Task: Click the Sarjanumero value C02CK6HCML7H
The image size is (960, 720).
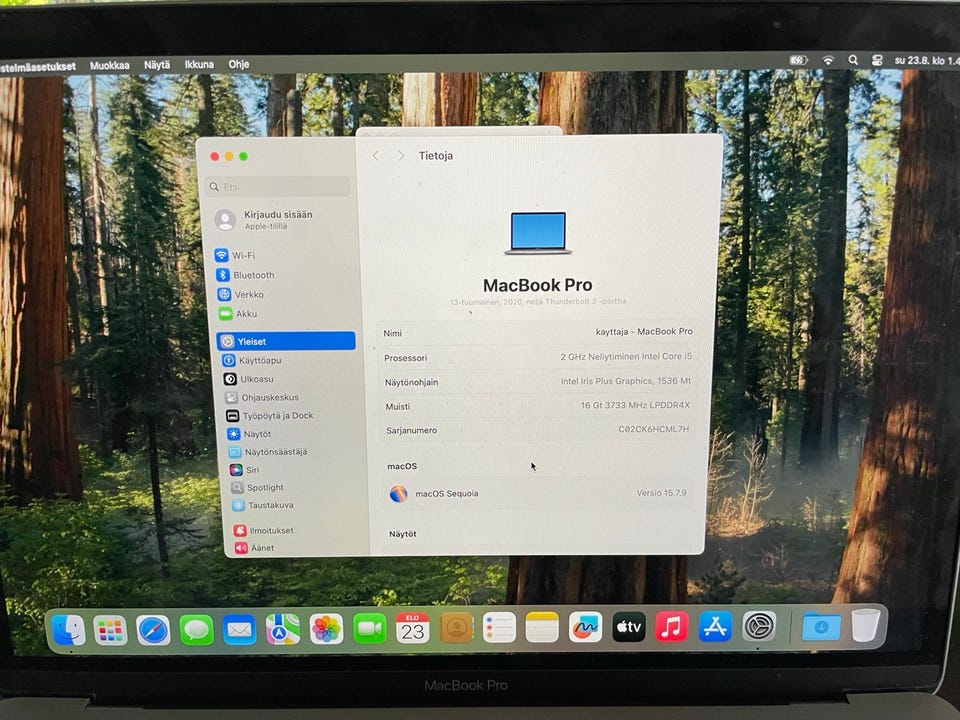Action: [x=653, y=429]
